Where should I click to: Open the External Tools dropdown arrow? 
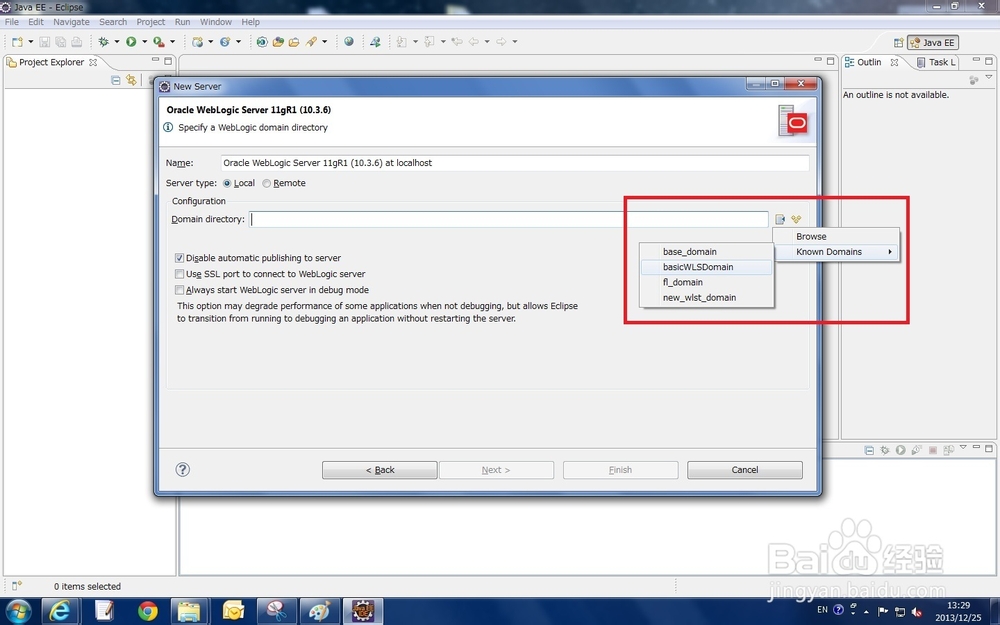pyautogui.click(x=172, y=41)
